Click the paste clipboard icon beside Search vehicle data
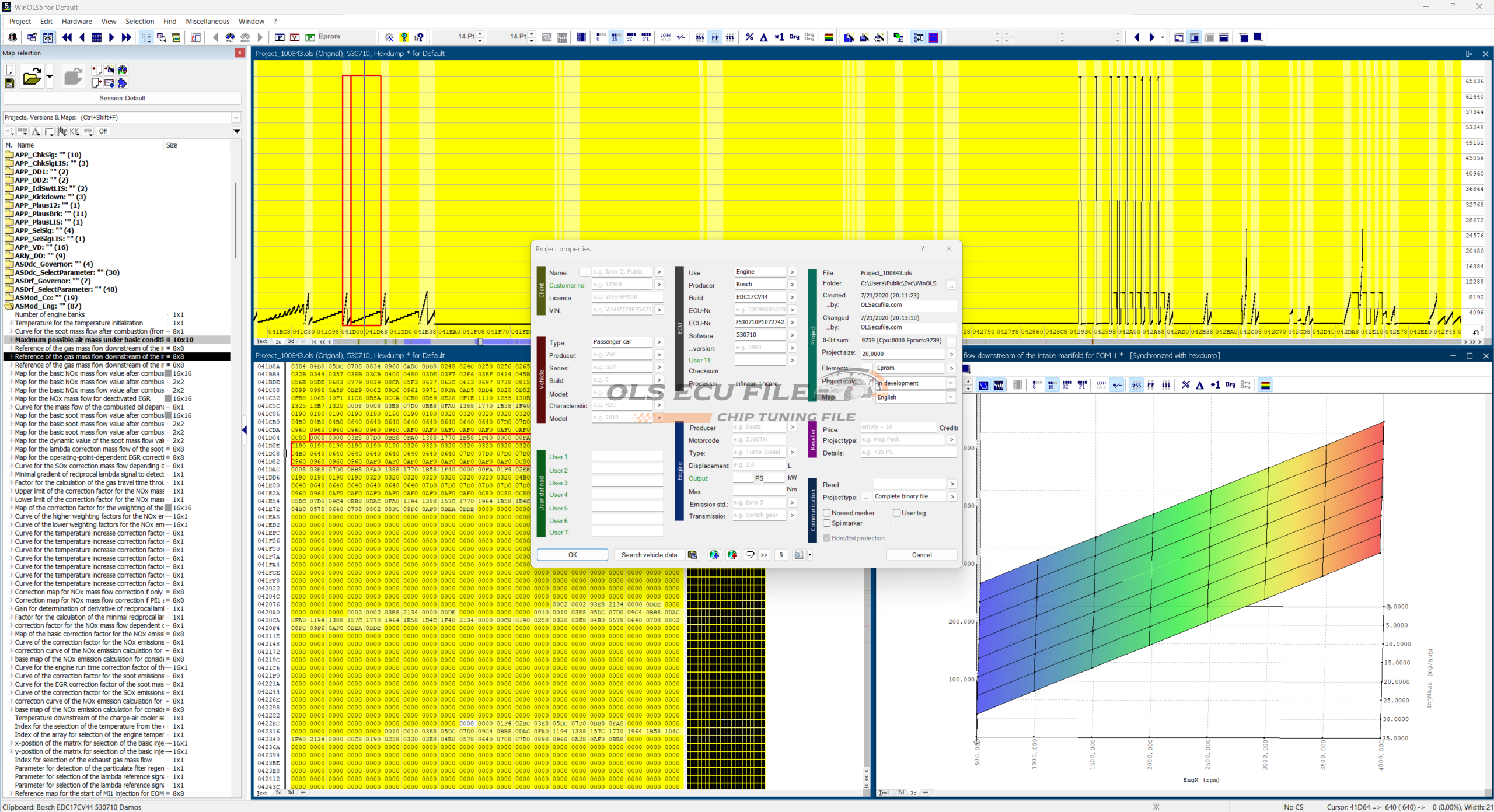 692,555
